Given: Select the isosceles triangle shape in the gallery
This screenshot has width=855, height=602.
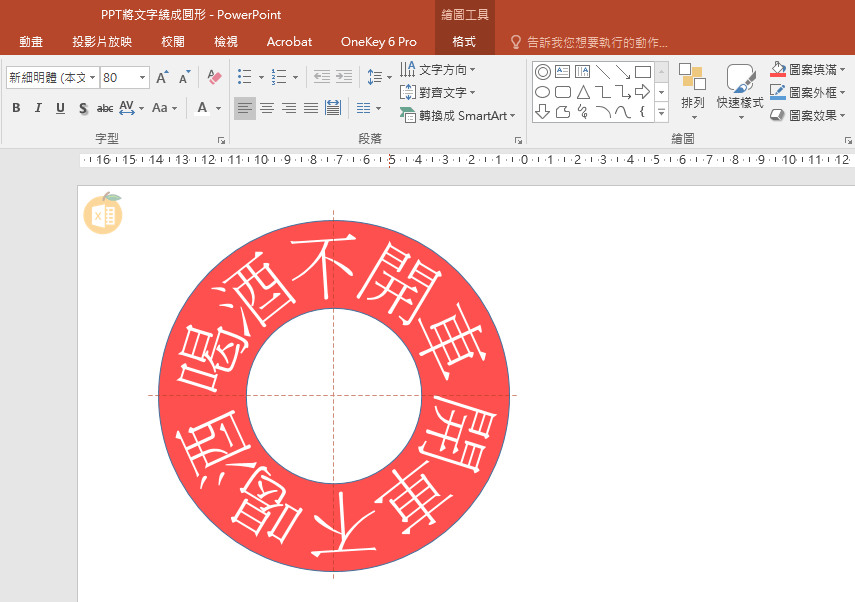Looking at the screenshot, I should pos(582,92).
